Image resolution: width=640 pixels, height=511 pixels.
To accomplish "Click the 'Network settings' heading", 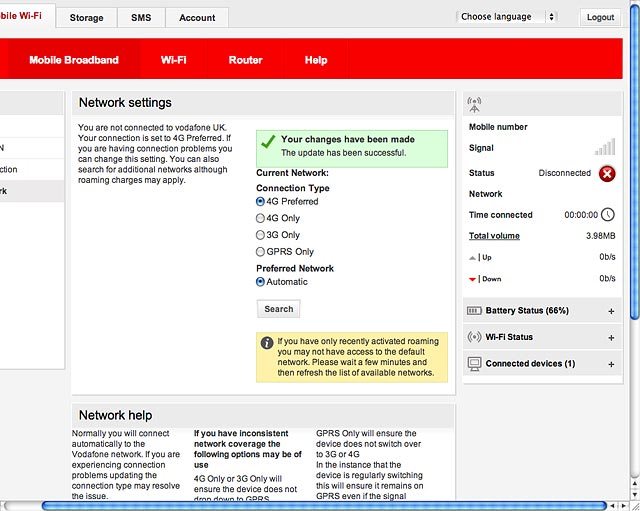I will 125,102.
